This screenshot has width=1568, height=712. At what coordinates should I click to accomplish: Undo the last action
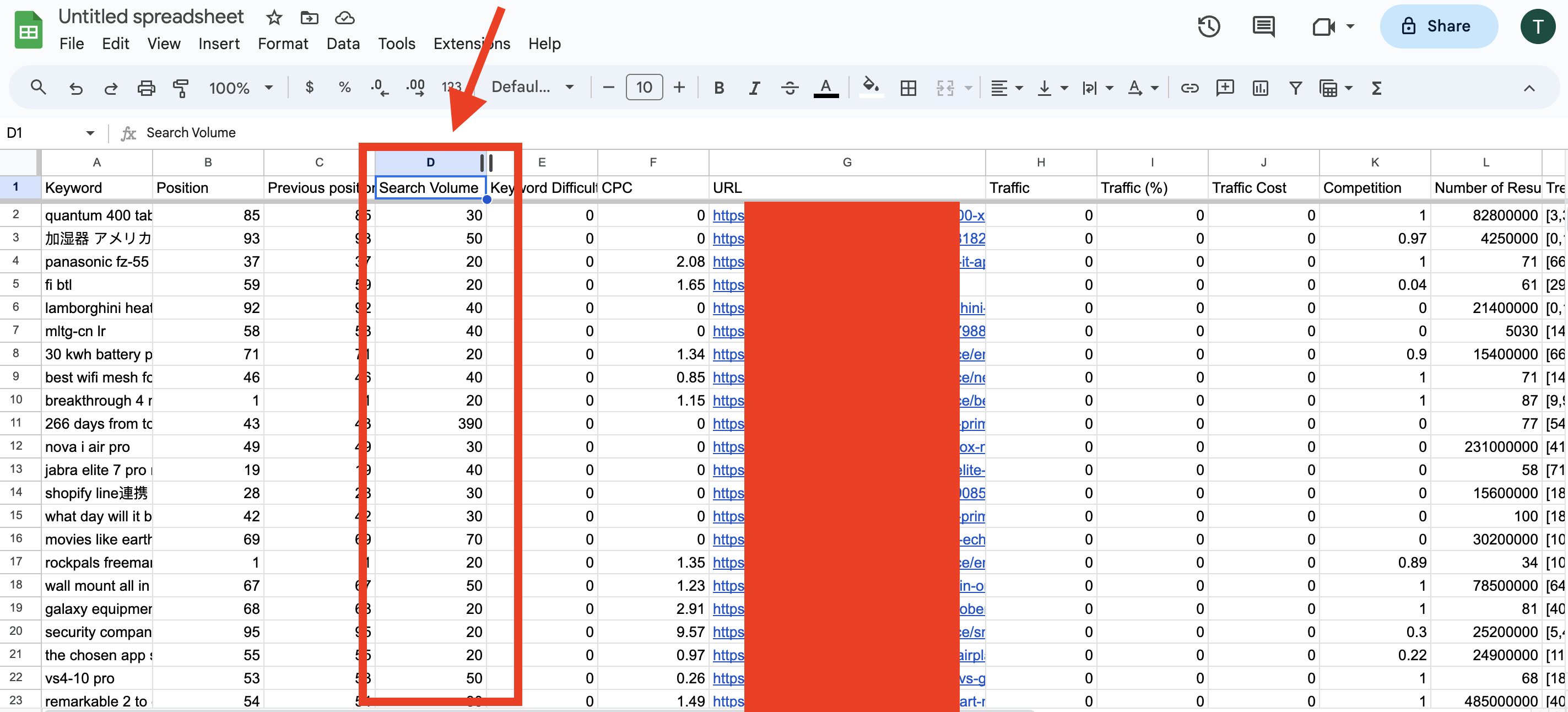point(75,88)
